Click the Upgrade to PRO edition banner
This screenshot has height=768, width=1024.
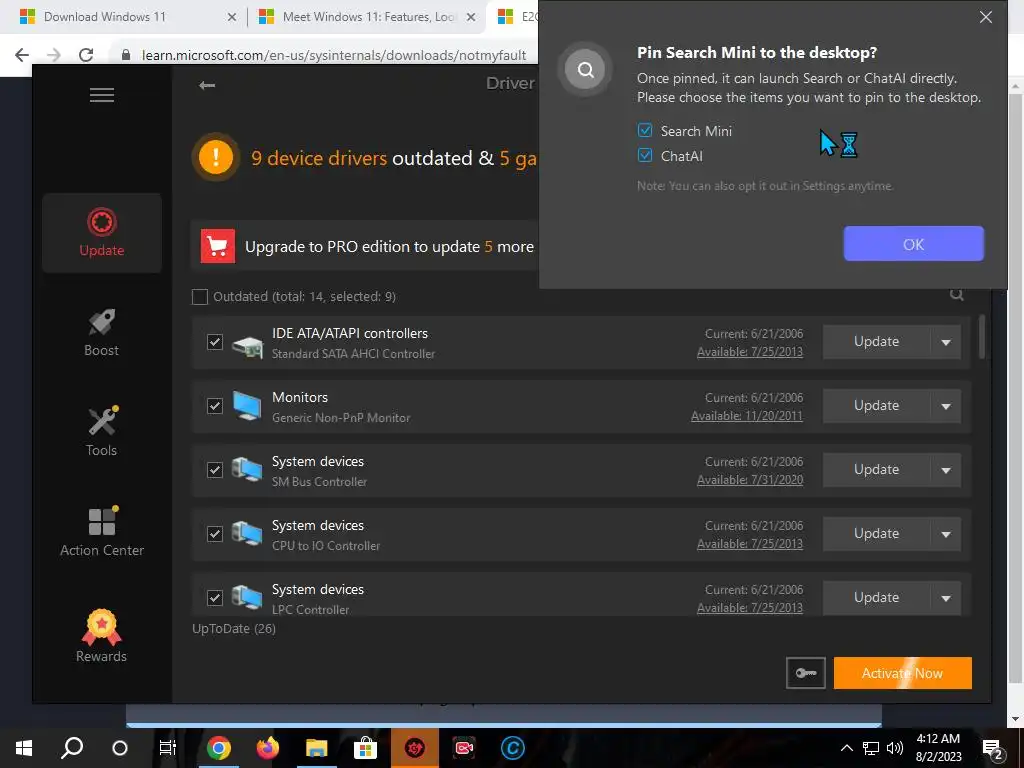point(364,246)
